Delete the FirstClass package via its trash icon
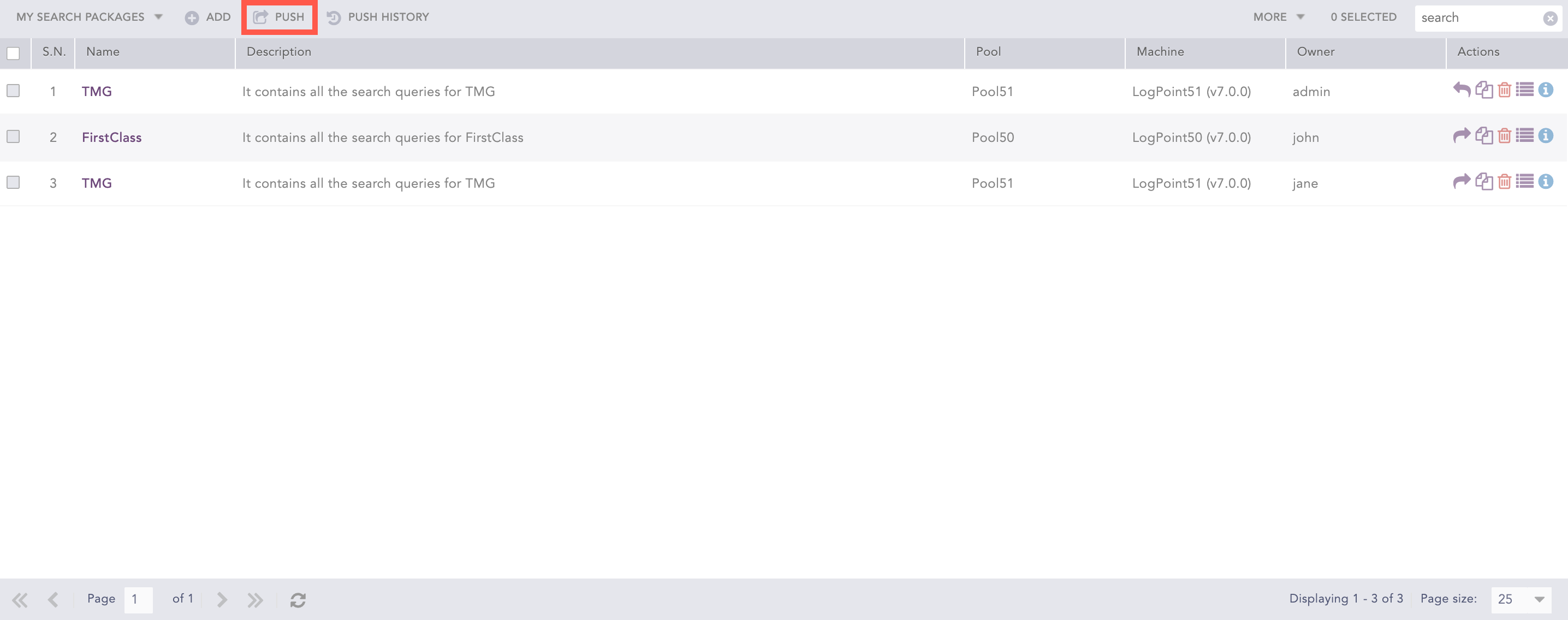1568x620 pixels. (x=1504, y=136)
